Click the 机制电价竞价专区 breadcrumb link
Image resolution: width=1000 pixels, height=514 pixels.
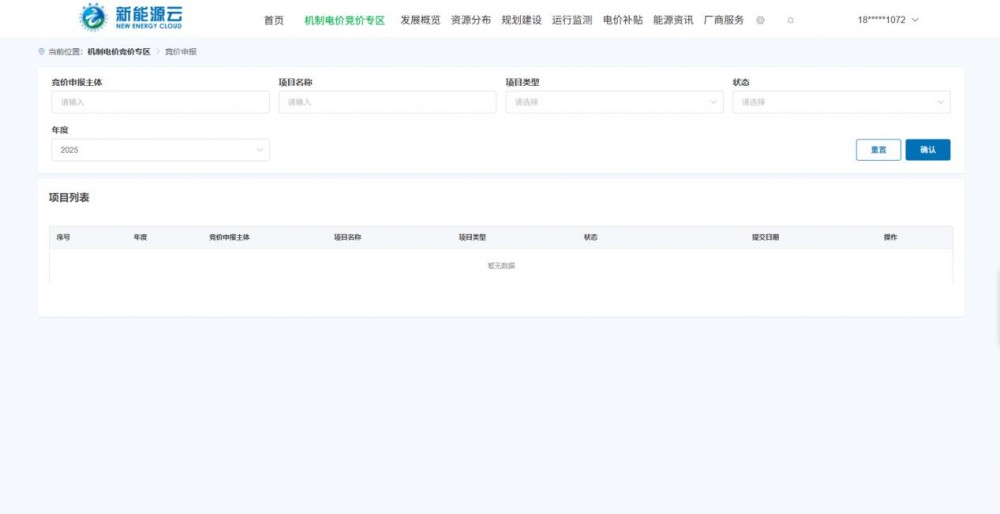click(x=118, y=51)
